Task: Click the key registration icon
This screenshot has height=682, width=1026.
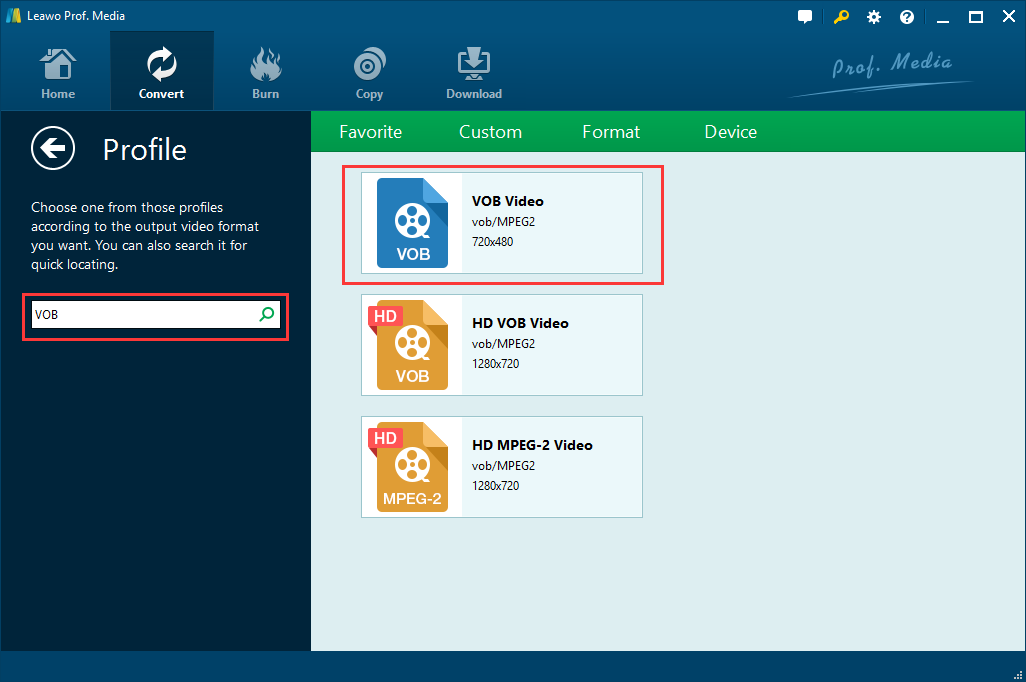Action: [x=840, y=17]
